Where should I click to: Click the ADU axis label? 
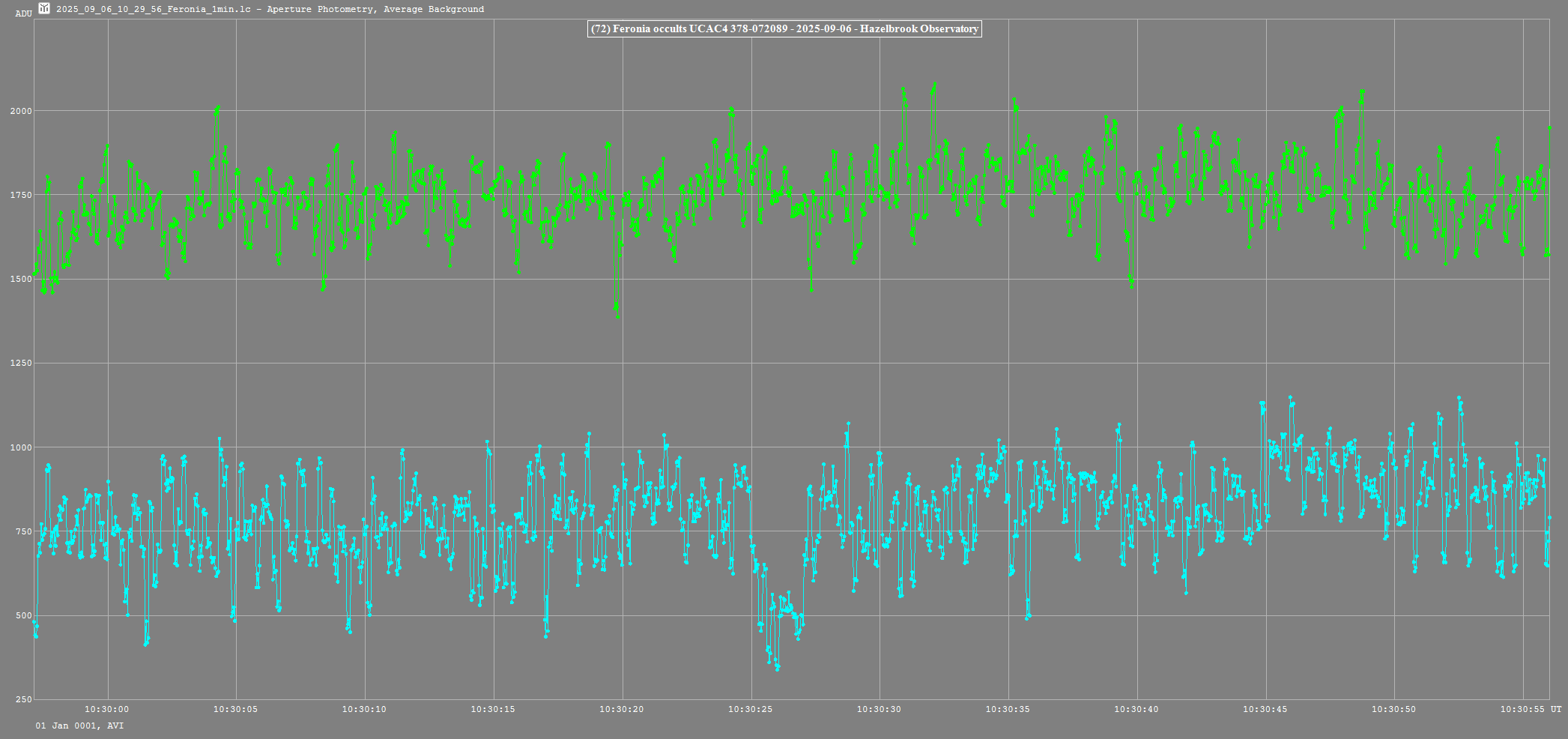(23, 13)
